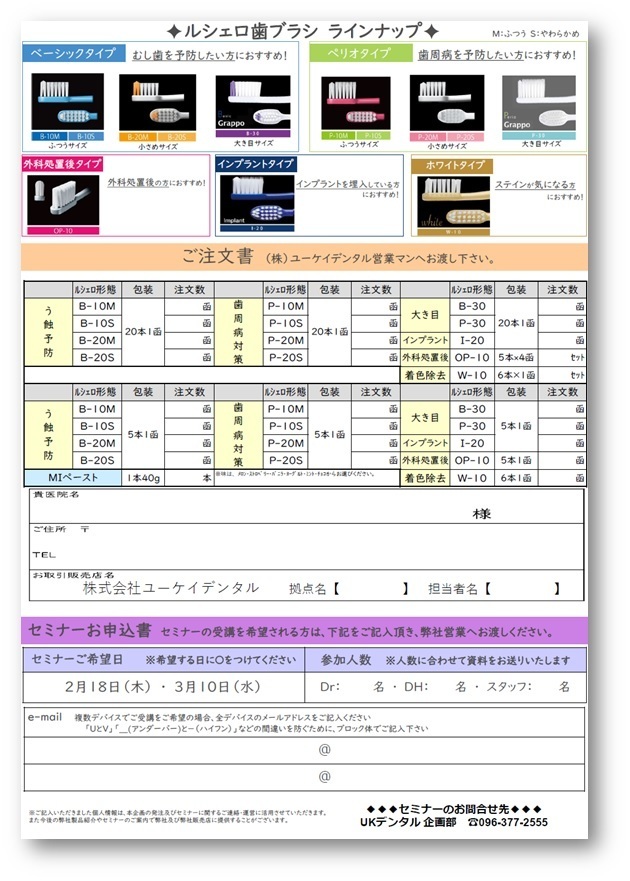Select the ご注文書 banner heading
Image resolution: width=630 pixels, height=881 pixels.
click(217, 257)
